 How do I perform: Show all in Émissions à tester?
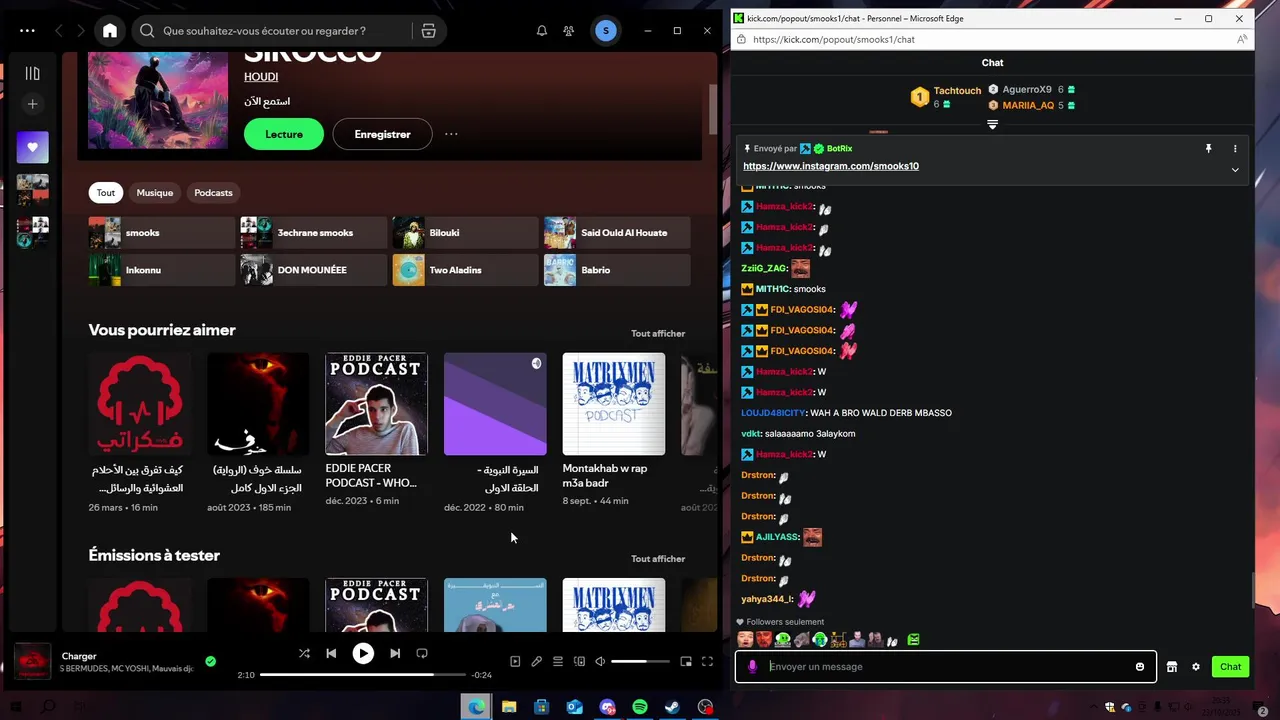[x=658, y=559]
